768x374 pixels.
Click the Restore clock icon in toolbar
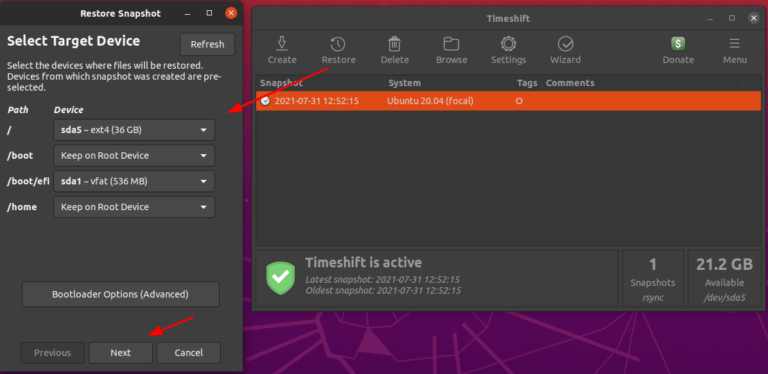(338, 44)
